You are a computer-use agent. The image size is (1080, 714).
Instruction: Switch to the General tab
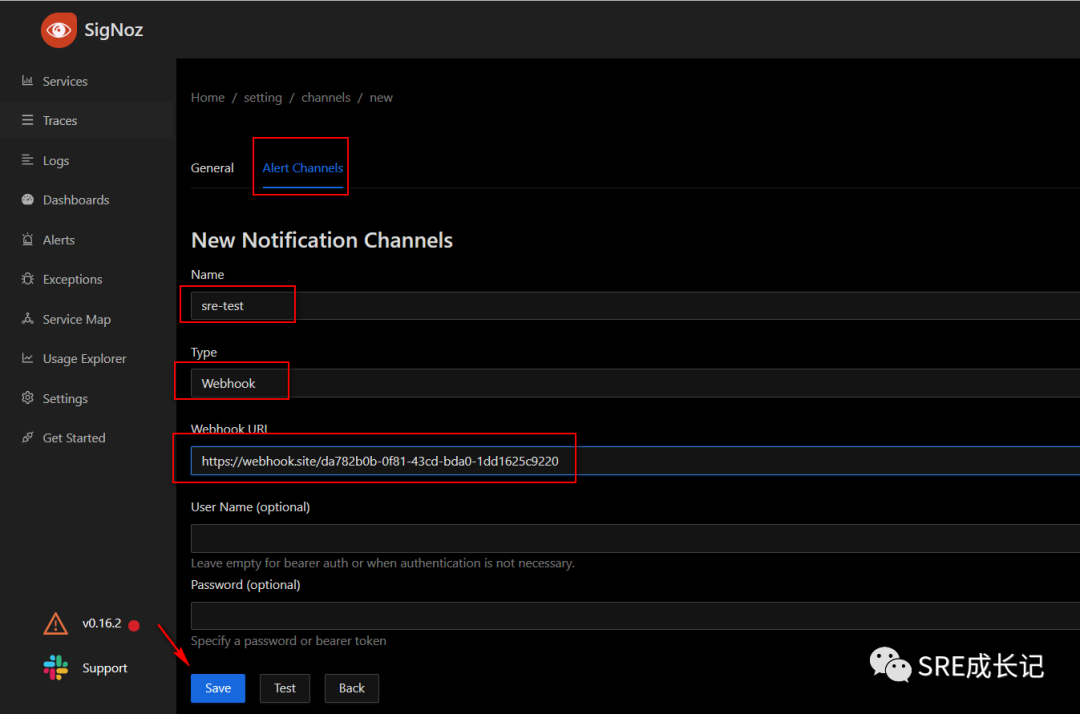[212, 168]
